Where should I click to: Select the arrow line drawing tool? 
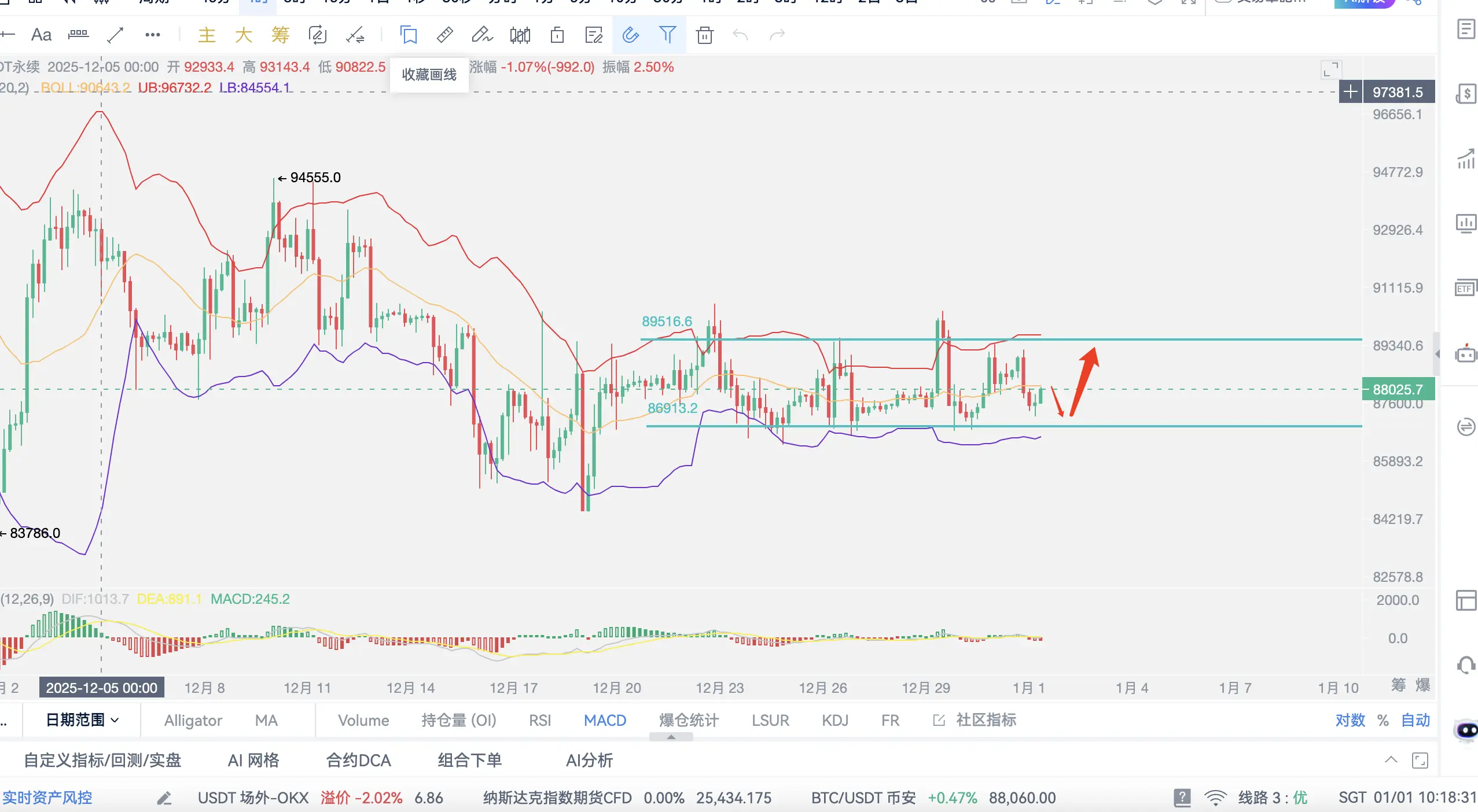[x=115, y=35]
